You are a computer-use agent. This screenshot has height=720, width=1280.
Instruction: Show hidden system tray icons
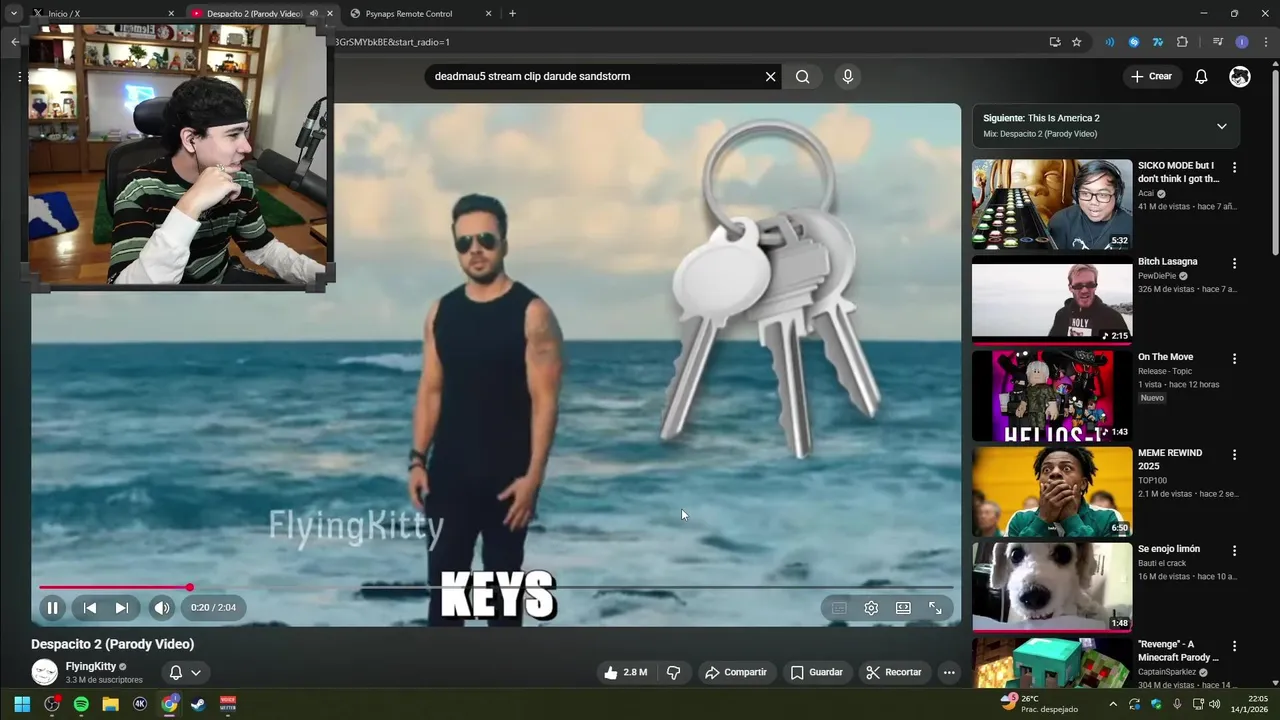coord(1113,704)
